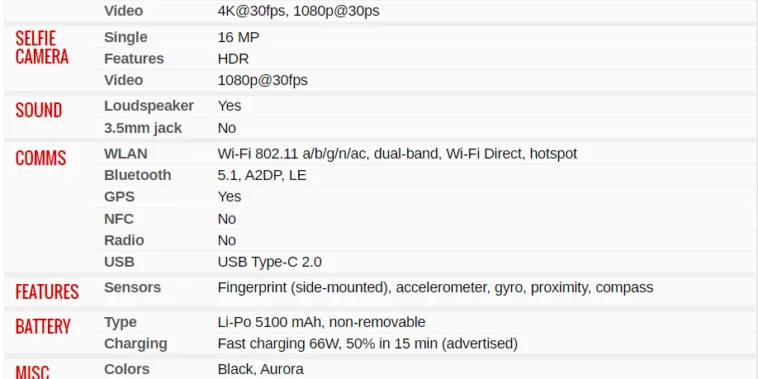Screen dimensions: 758x379
Task: Open the USB label link
Action: [x=119, y=262]
